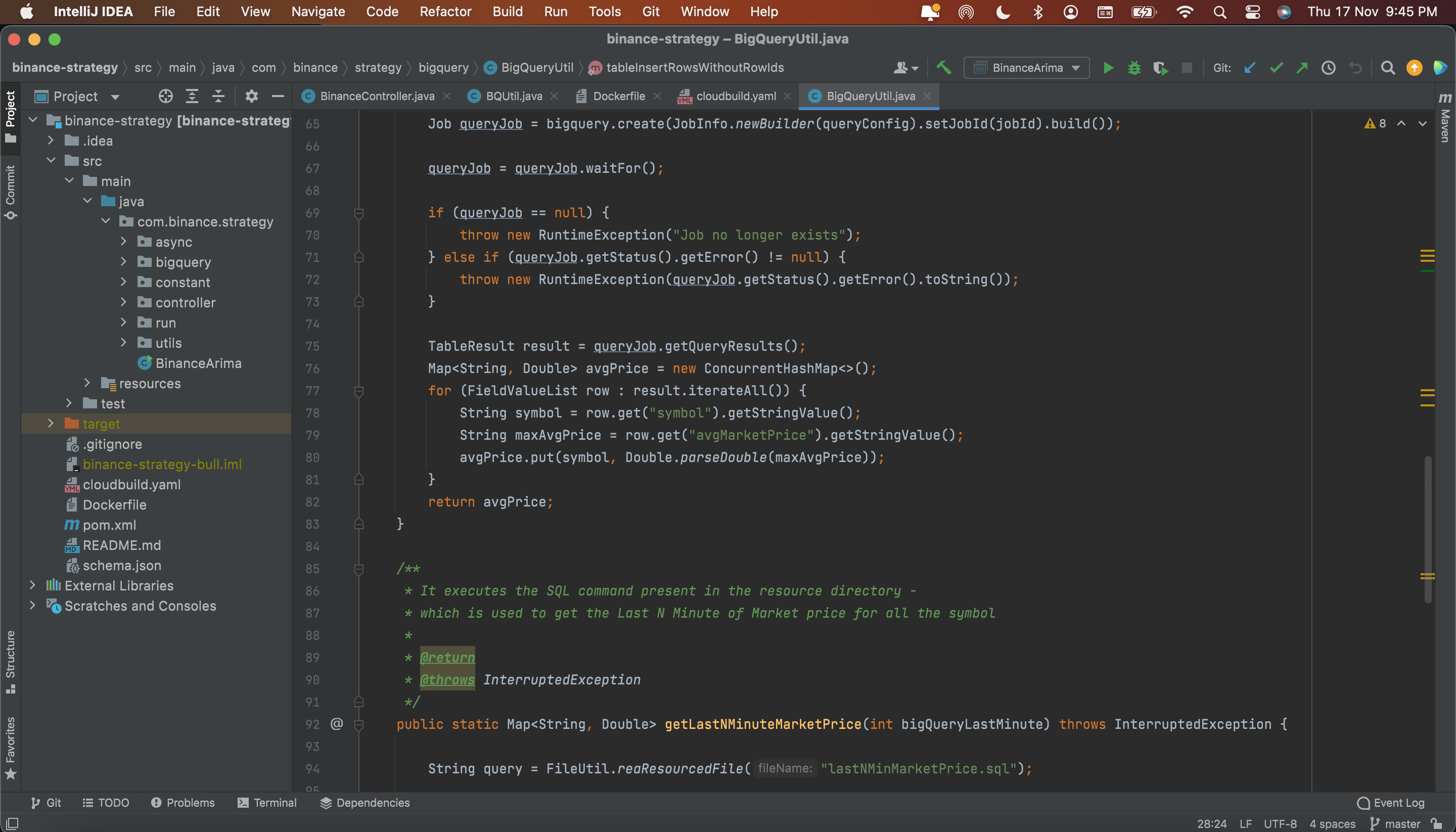Open the Maven tool window
Image resolution: width=1456 pixels, height=832 pixels.
1445,117
